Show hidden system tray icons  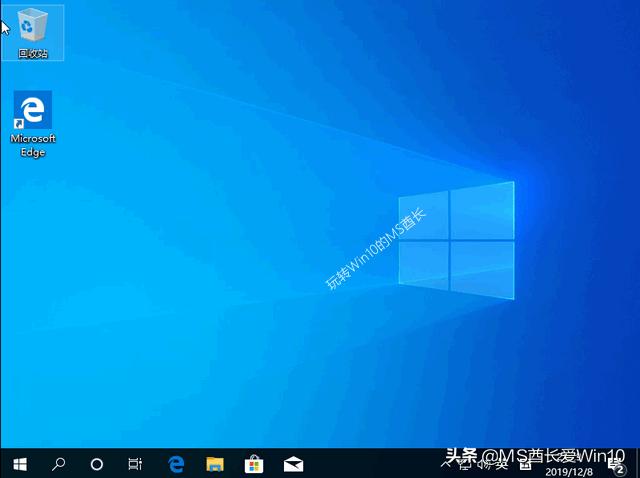[447, 463]
